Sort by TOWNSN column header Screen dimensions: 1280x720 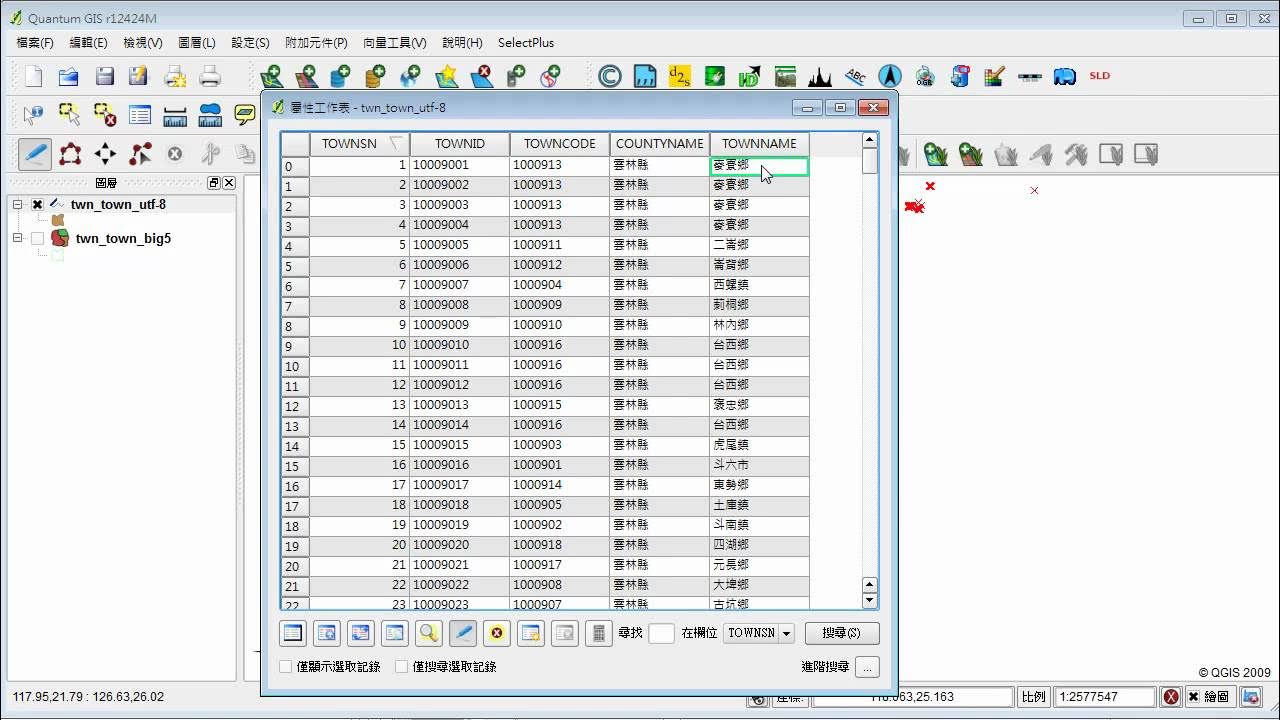[359, 144]
